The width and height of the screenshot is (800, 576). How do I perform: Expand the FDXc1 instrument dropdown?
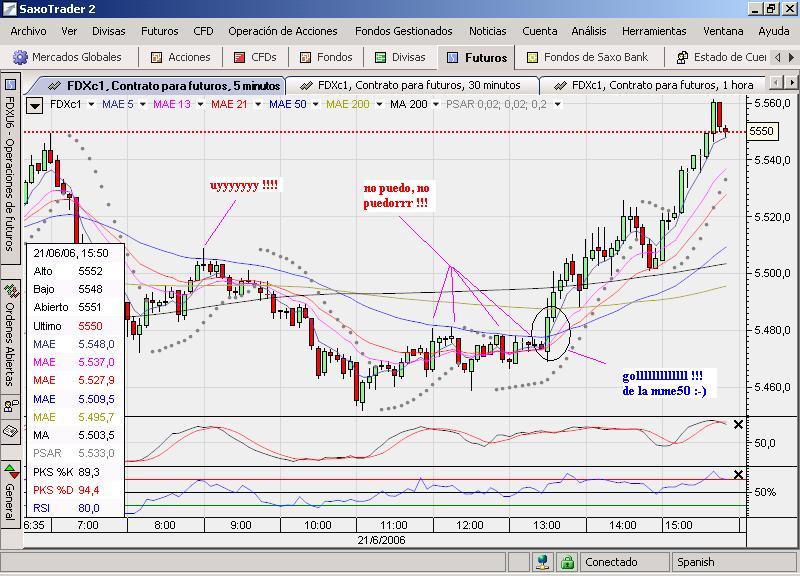pos(91,105)
